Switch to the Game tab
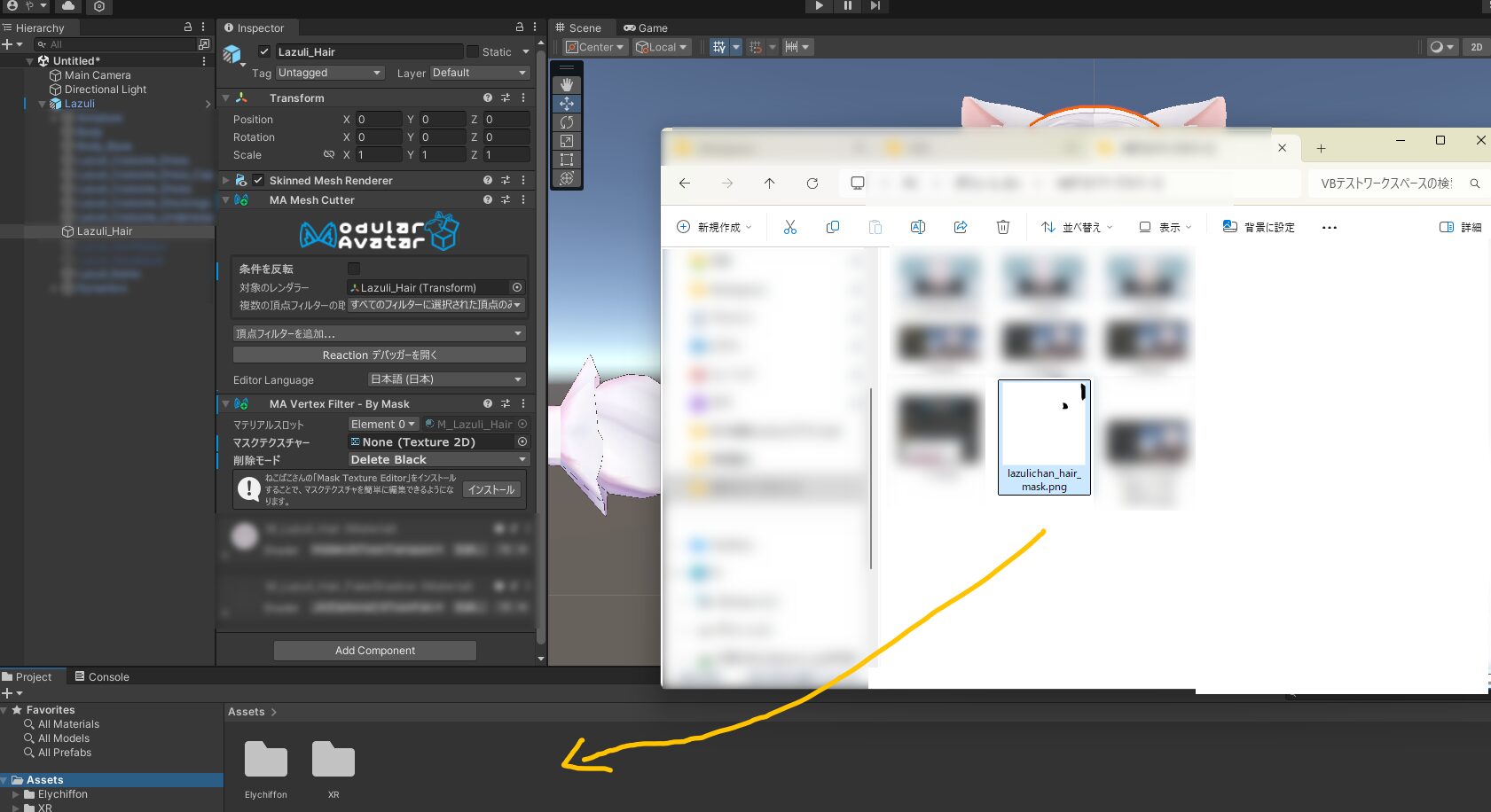 tap(646, 28)
